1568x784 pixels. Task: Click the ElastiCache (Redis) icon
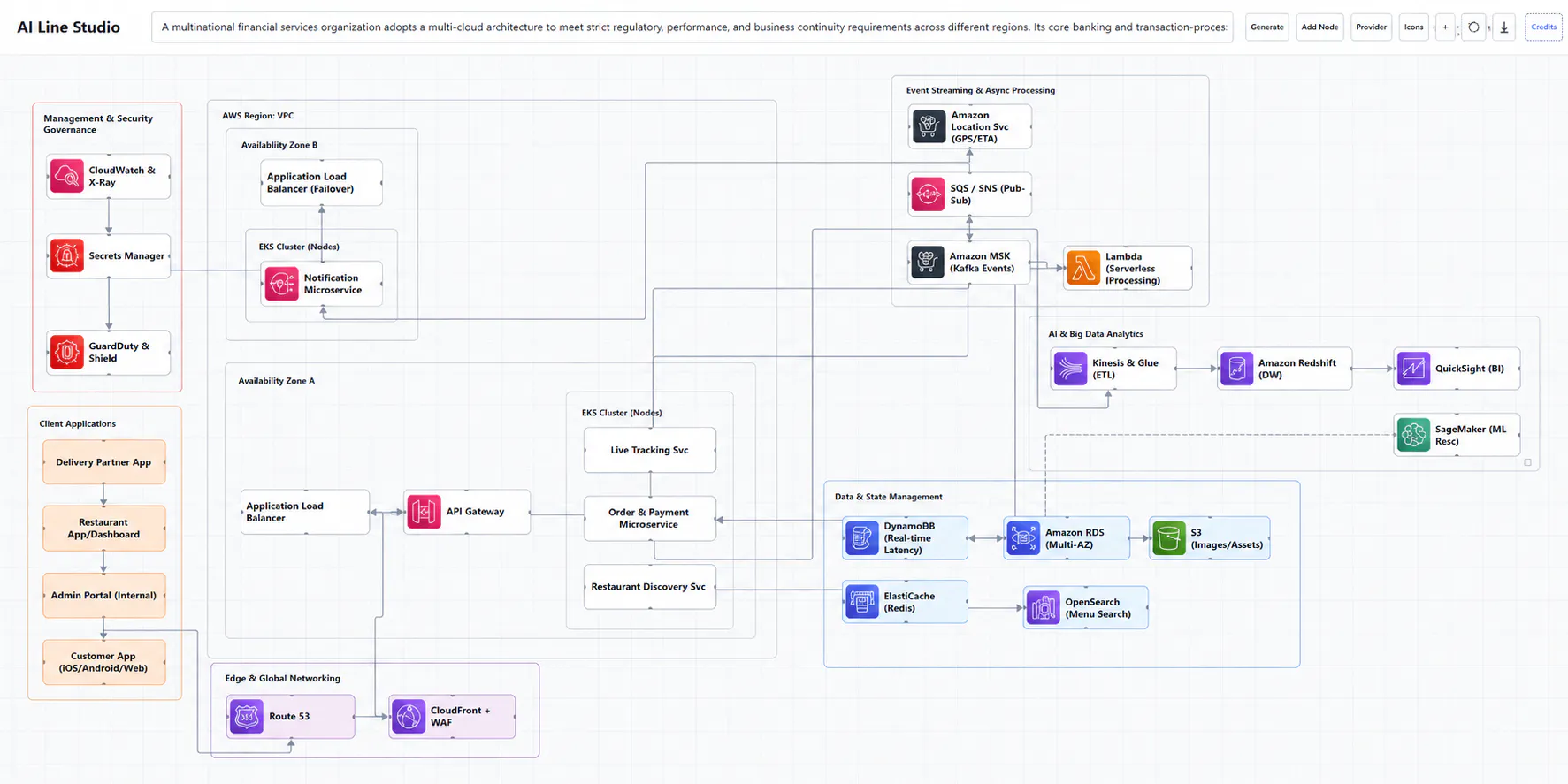point(862,602)
